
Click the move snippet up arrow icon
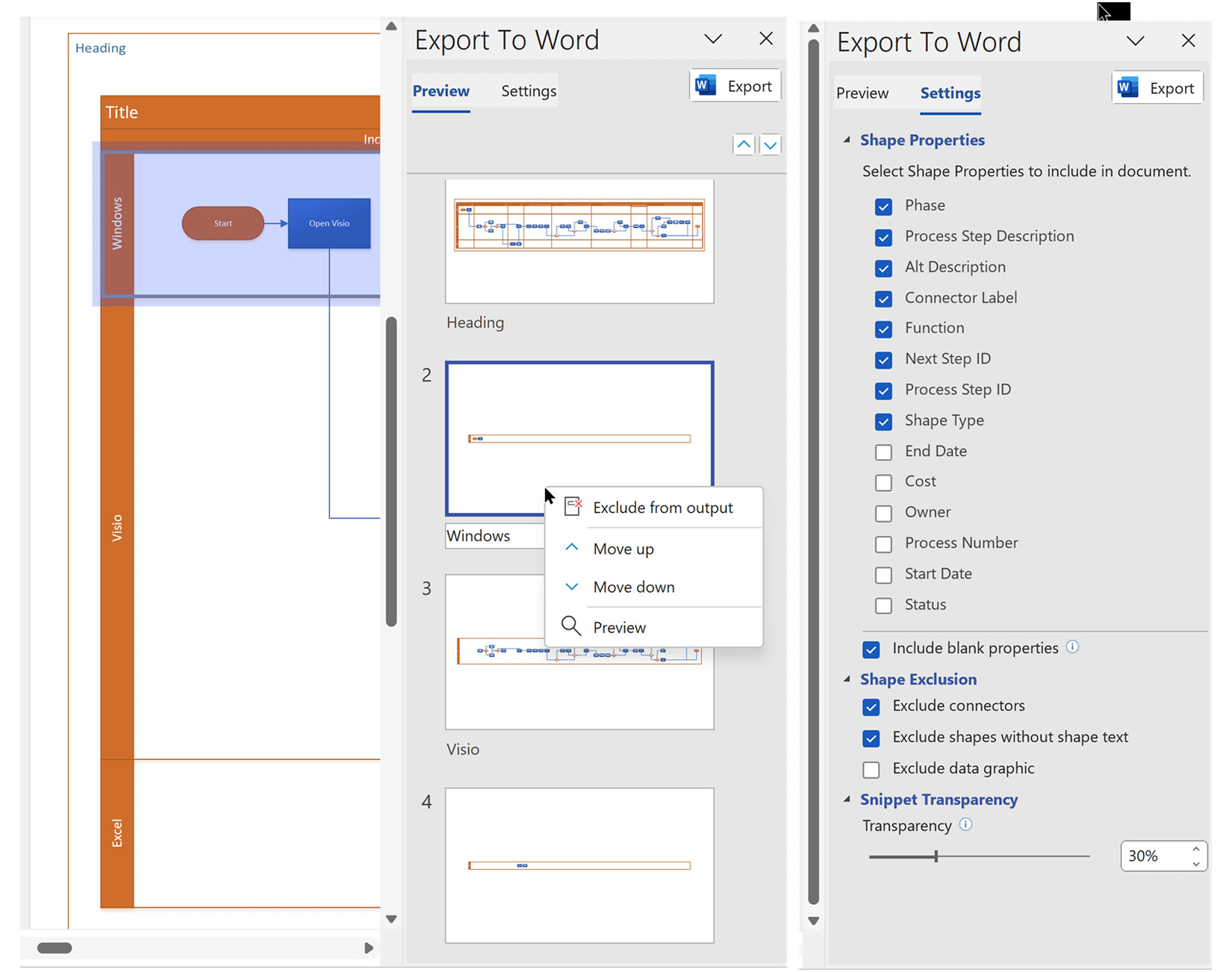pyautogui.click(x=744, y=144)
